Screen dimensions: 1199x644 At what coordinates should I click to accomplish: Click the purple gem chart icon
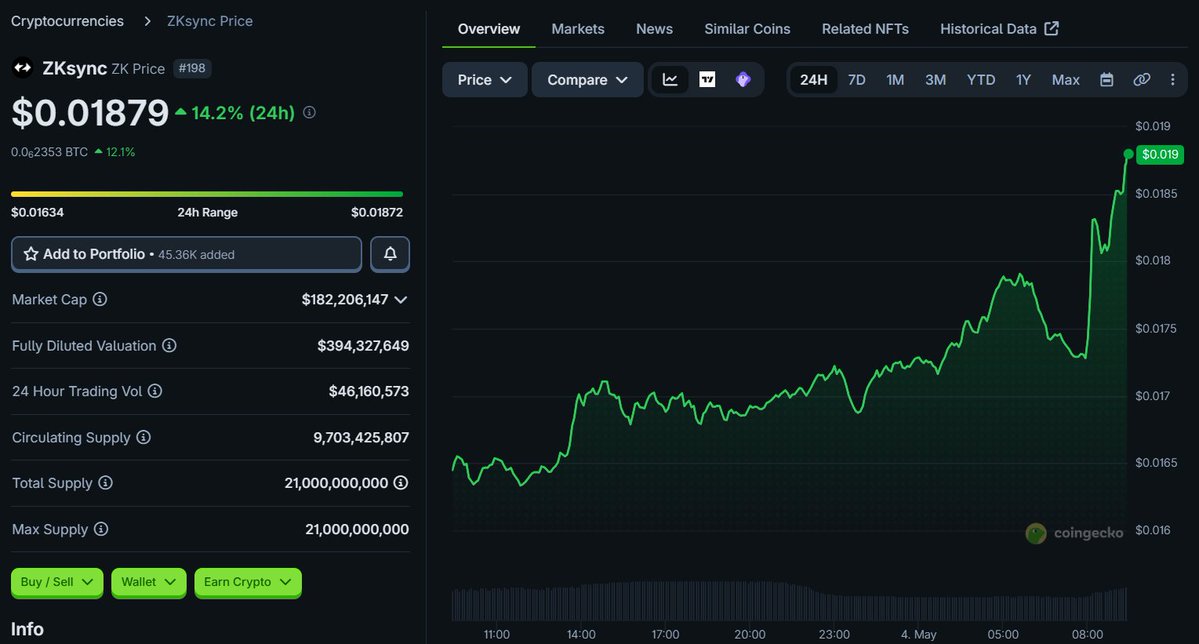click(743, 80)
